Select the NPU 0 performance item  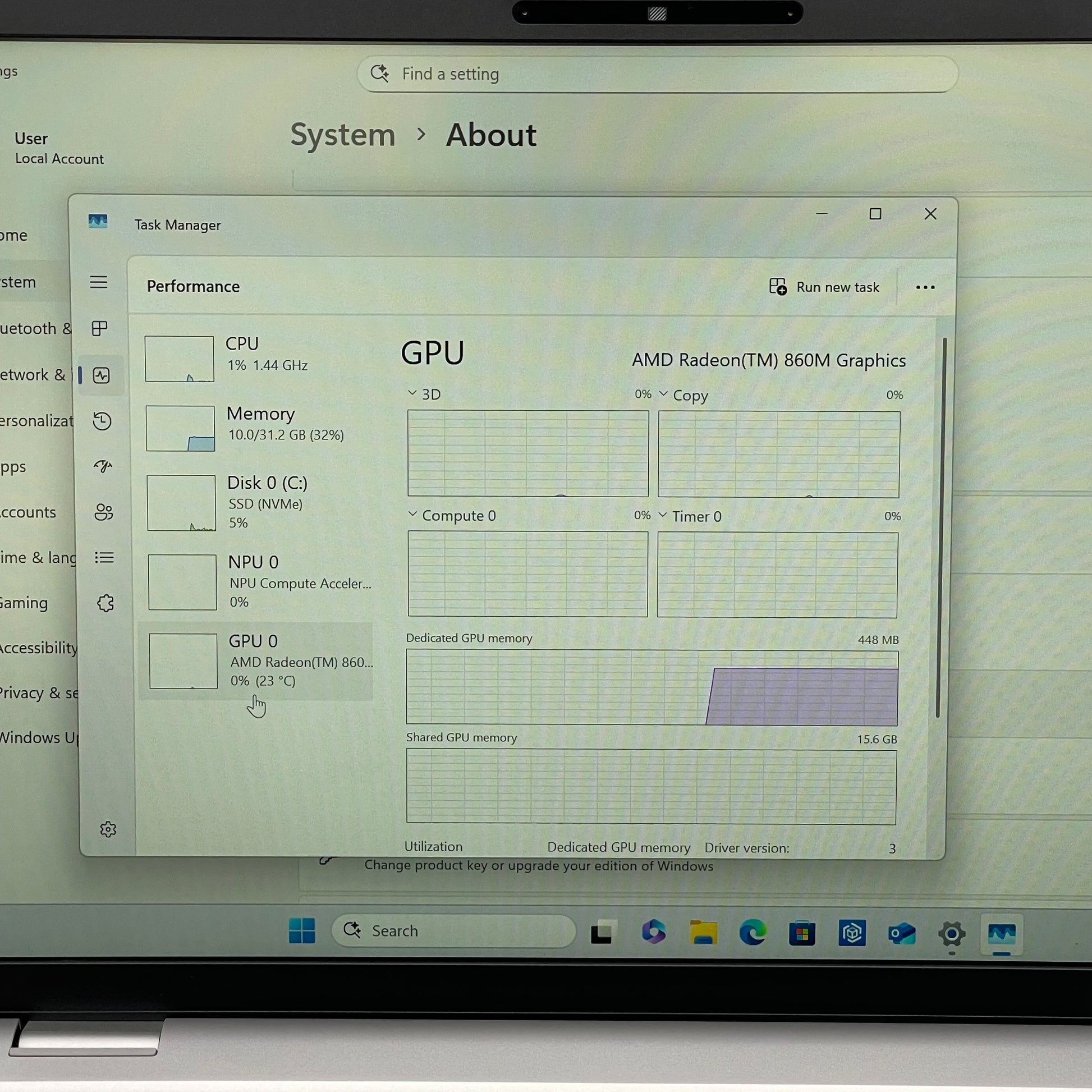[259, 581]
